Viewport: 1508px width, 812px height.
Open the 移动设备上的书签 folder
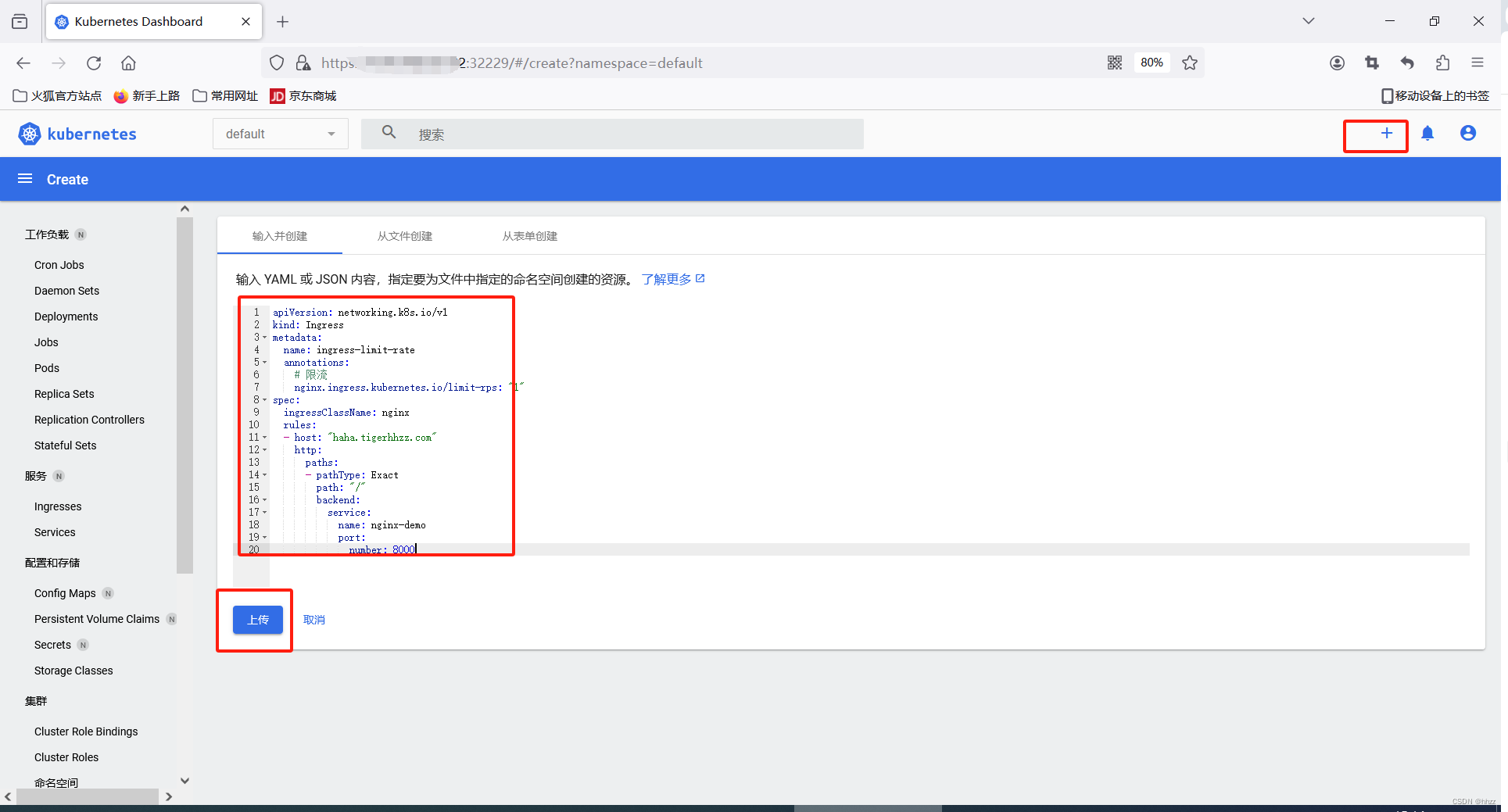[x=1435, y=96]
